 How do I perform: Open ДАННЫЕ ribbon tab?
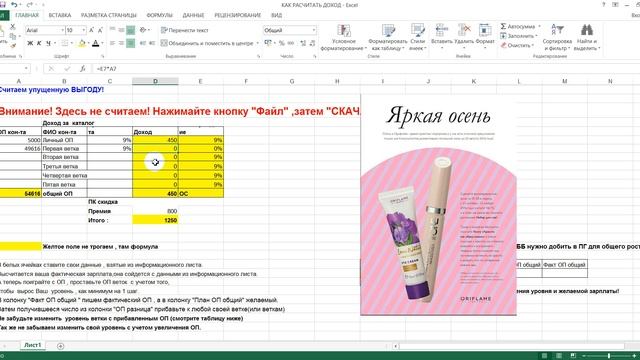pyautogui.click(x=193, y=15)
